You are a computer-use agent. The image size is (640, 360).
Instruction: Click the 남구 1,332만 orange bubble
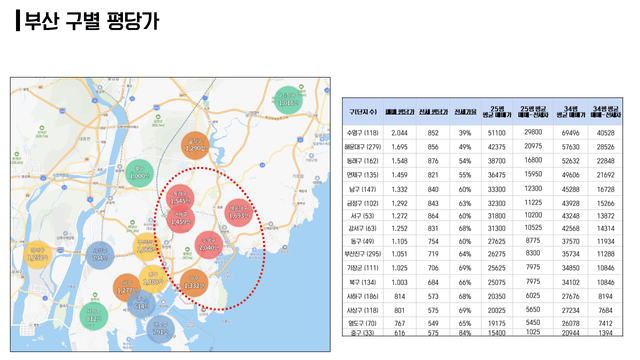pyautogui.click(x=194, y=283)
